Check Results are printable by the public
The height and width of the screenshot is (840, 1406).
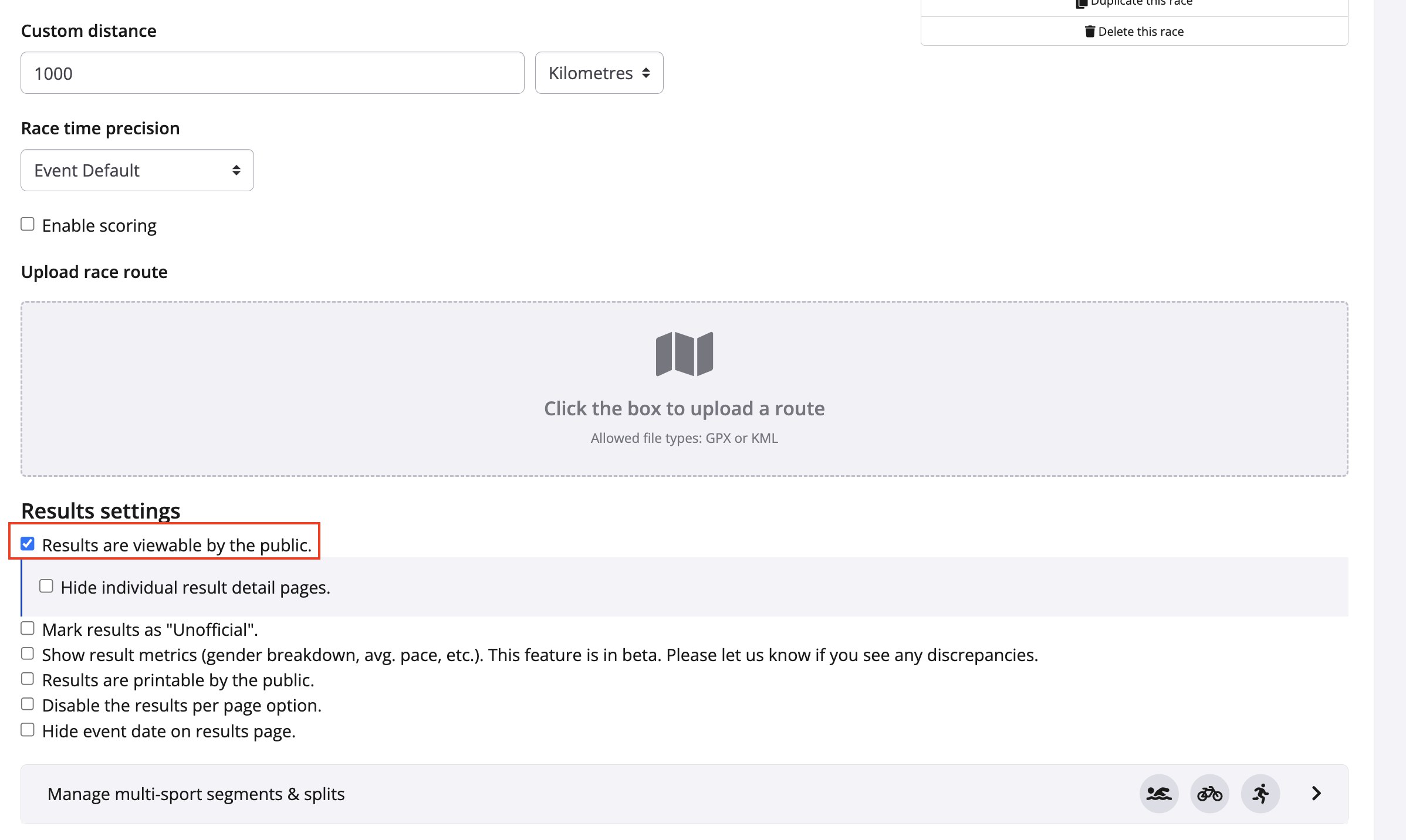tap(28, 679)
